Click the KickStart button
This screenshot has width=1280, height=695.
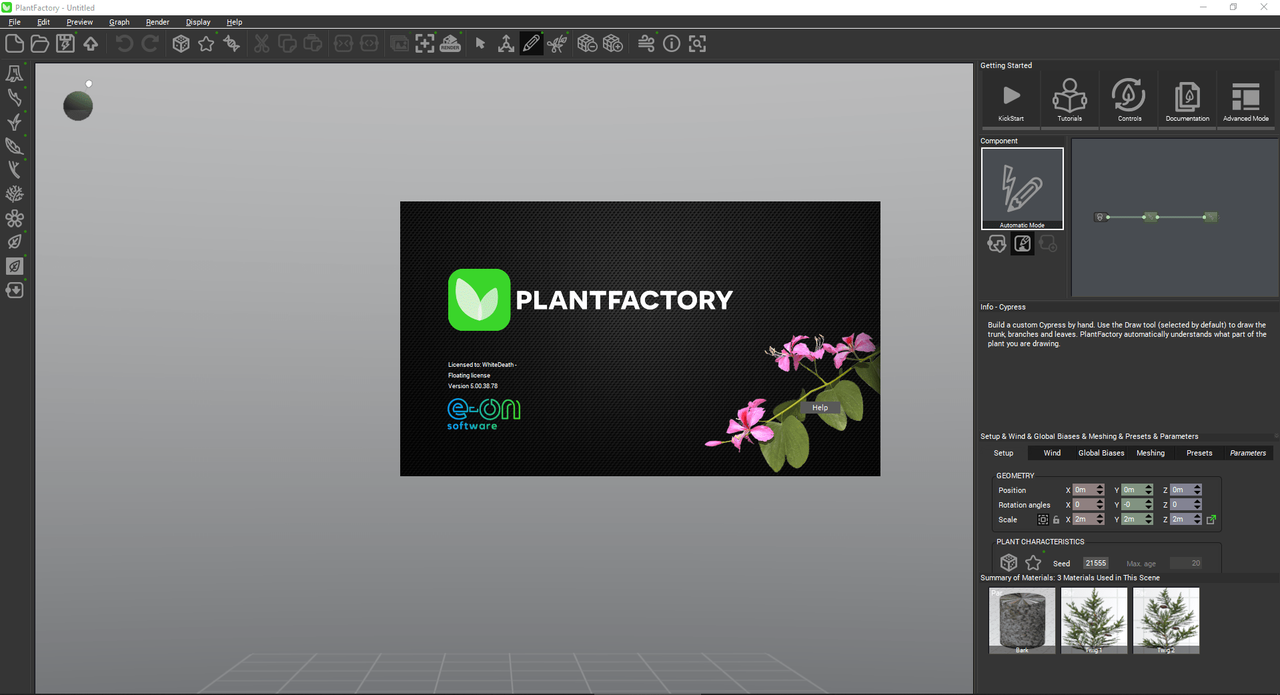(x=1011, y=99)
